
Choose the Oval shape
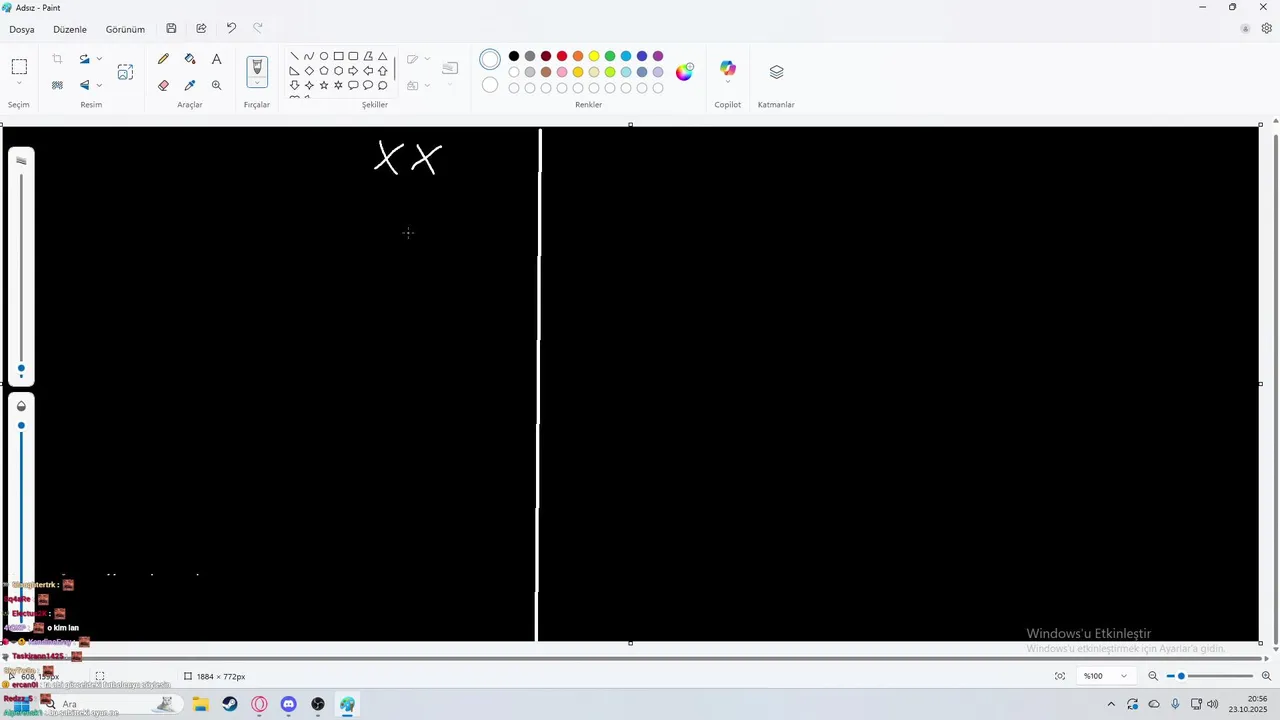(324, 56)
